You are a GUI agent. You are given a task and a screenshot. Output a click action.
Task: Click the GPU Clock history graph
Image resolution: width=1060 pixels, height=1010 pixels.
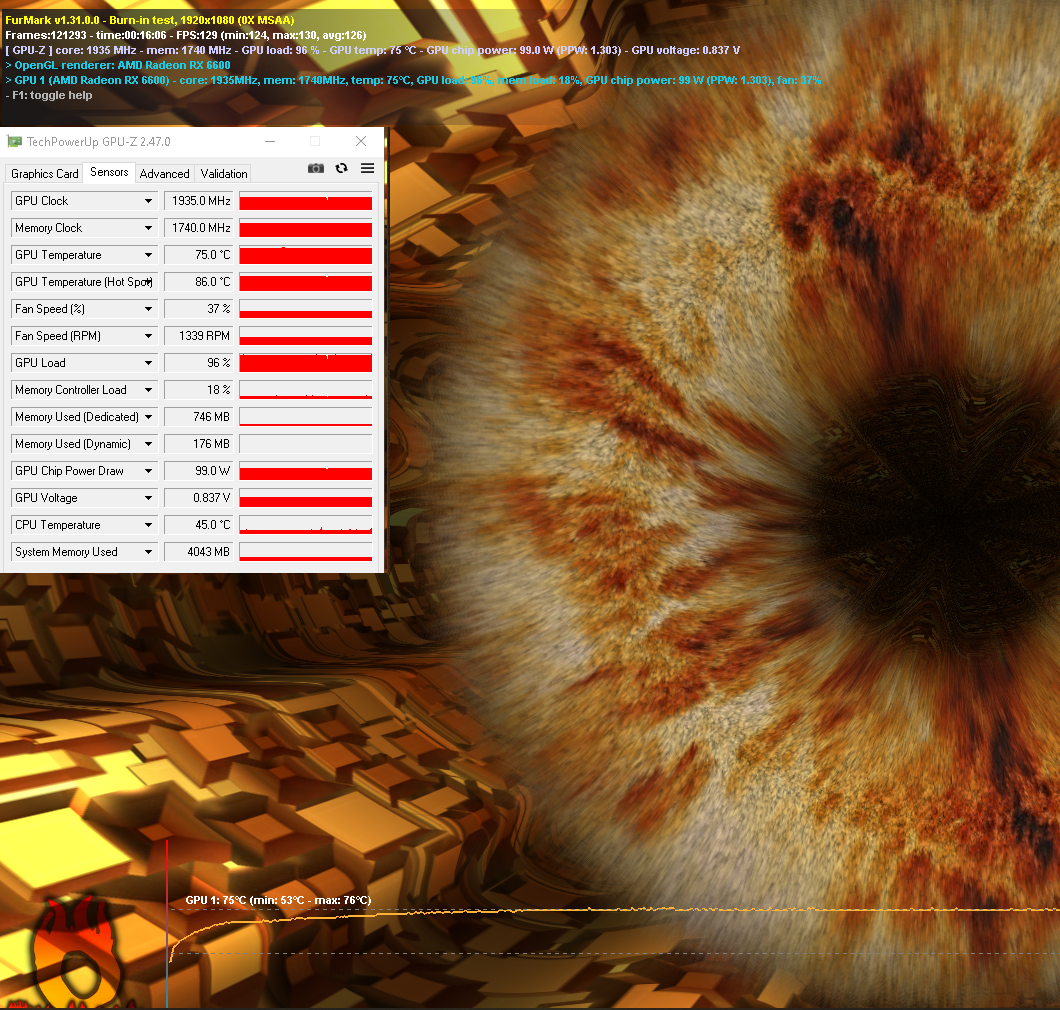[x=306, y=201]
